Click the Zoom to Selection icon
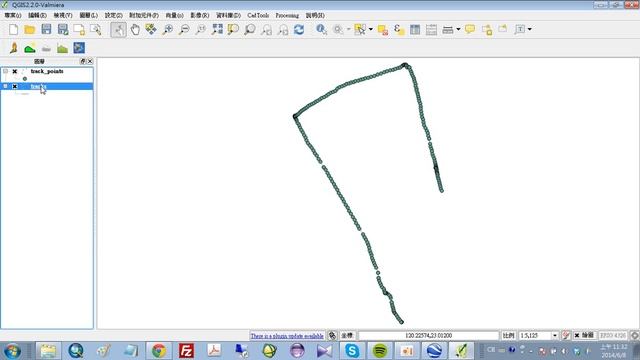 click(x=233, y=29)
